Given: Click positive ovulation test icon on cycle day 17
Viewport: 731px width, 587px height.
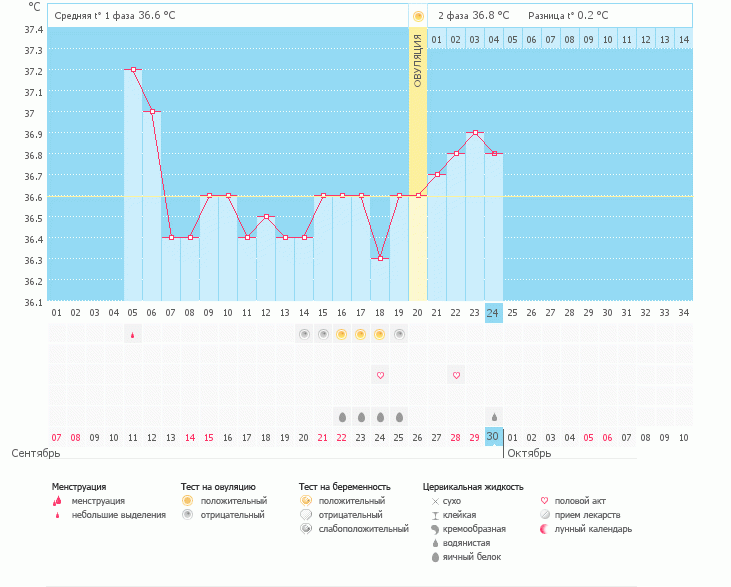Looking at the screenshot, I should (x=361, y=334).
